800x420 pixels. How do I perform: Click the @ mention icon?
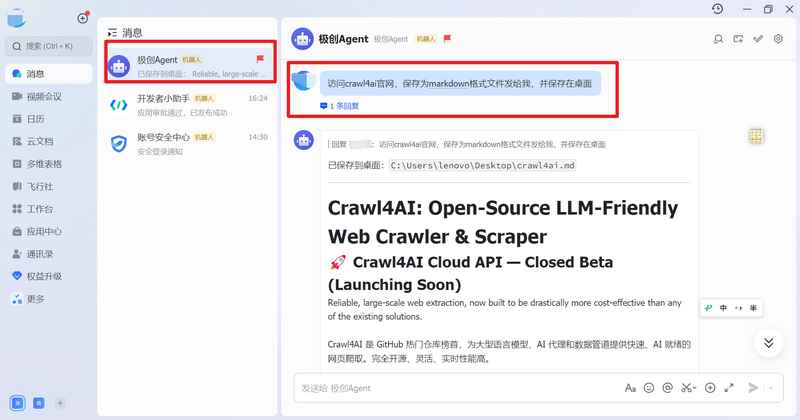pyautogui.click(x=667, y=388)
